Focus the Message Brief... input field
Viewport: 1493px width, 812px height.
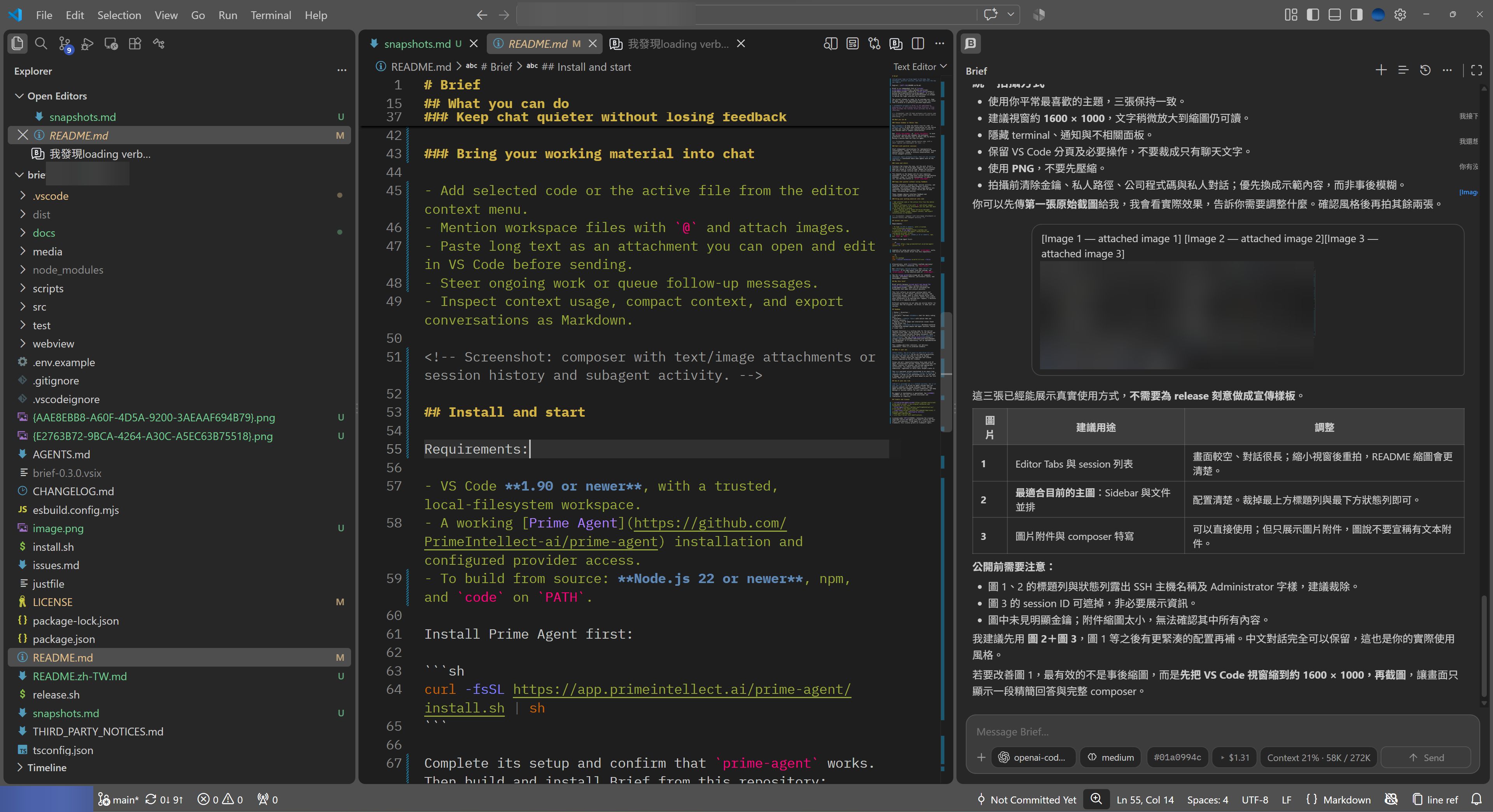click(1223, 732)
